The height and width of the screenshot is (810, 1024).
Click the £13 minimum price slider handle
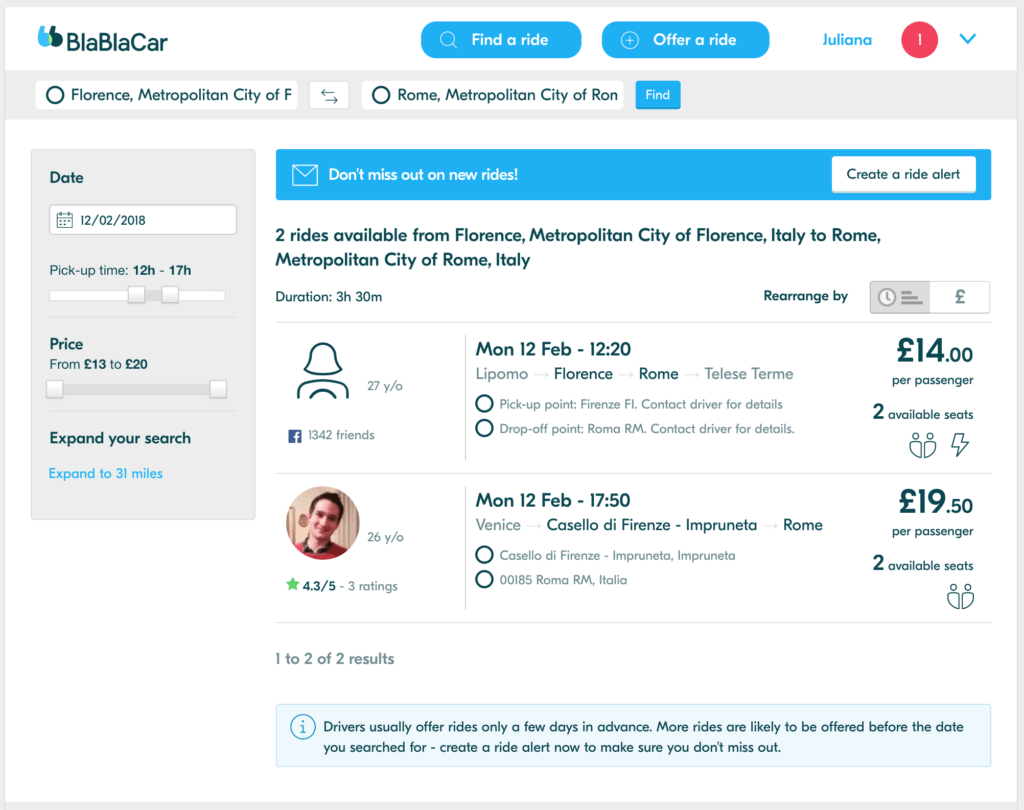point(55,389)
